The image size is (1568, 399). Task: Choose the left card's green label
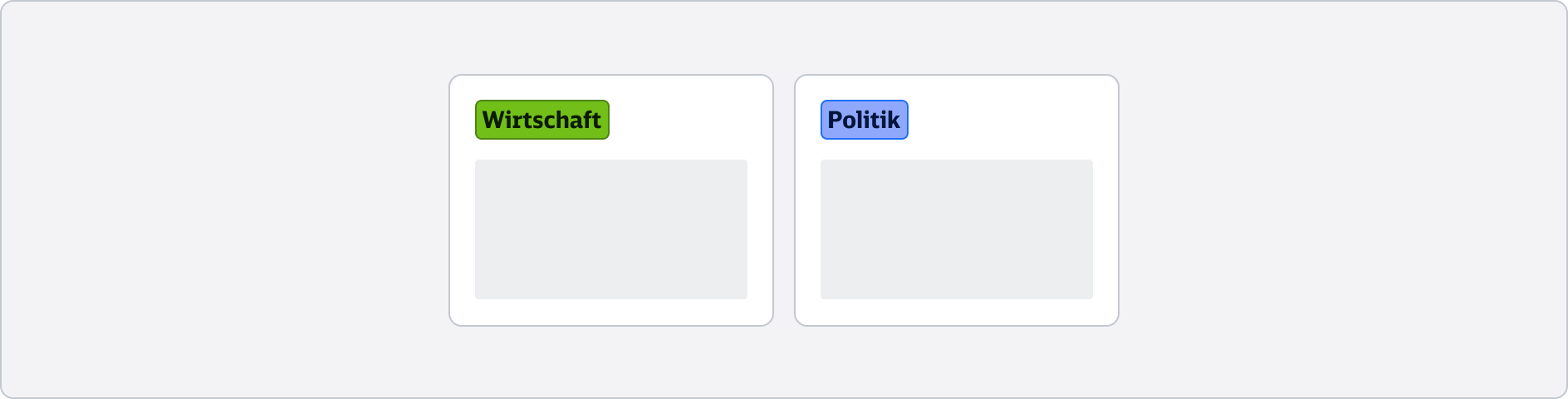(541, 120)
